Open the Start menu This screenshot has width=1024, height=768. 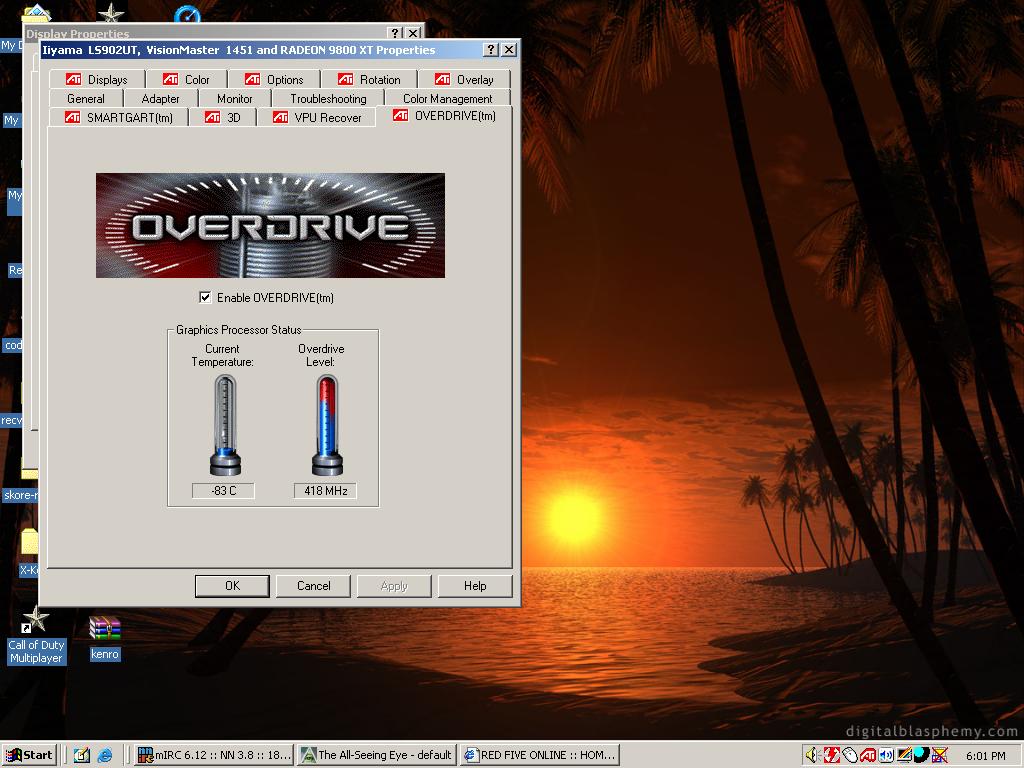[29, 755]
